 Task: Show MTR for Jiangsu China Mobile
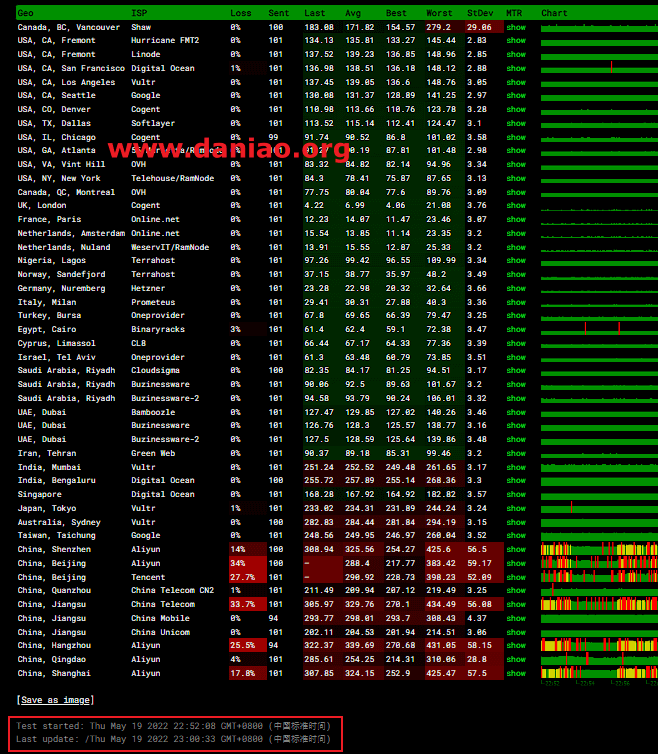516,618
